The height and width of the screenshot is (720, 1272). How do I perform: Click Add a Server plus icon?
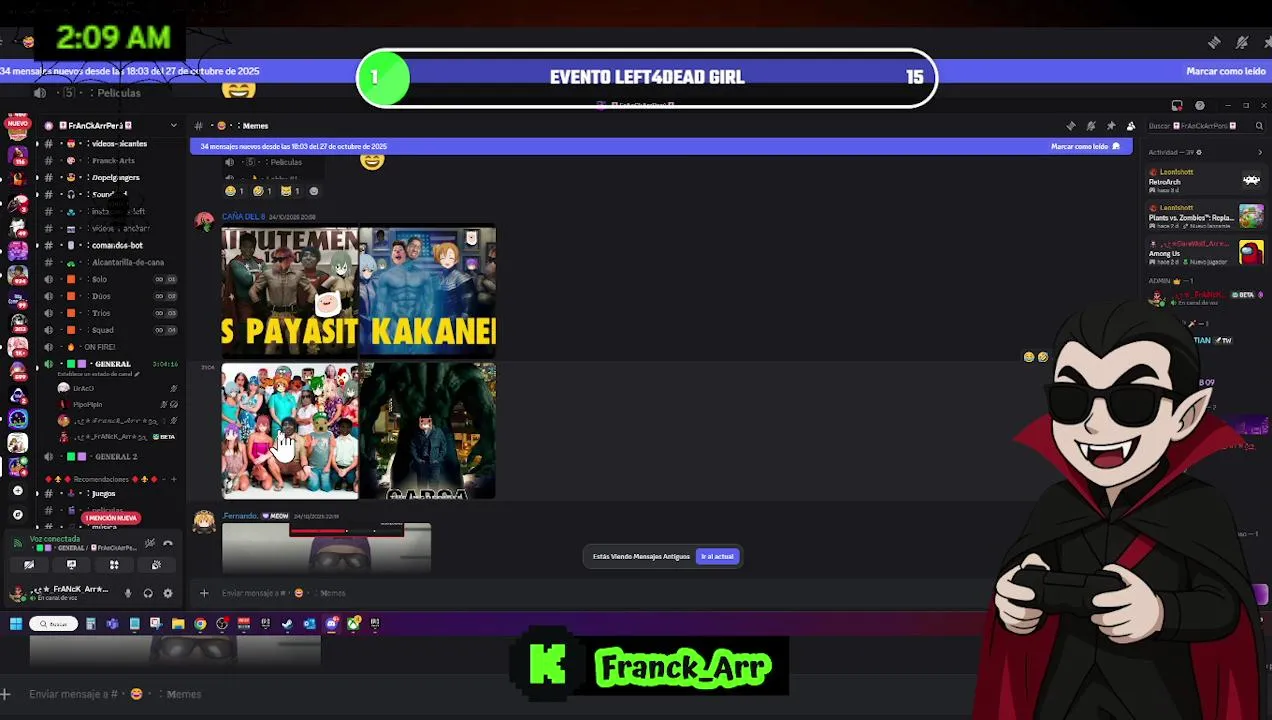(17, 491)
